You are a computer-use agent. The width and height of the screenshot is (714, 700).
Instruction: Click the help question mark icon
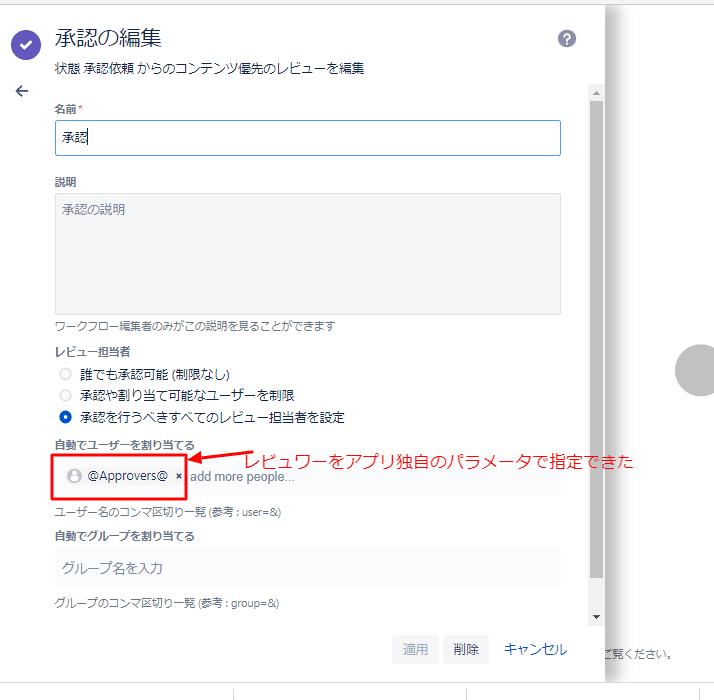pos(566,39)
